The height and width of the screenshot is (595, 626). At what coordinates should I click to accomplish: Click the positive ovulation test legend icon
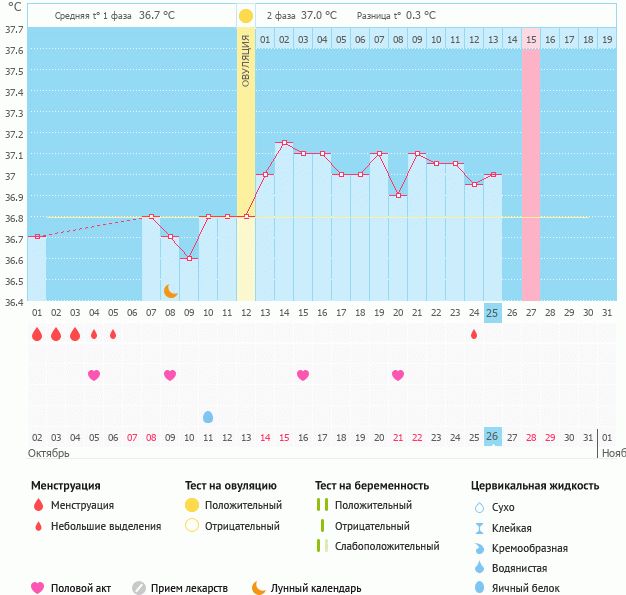pos(192,505)
